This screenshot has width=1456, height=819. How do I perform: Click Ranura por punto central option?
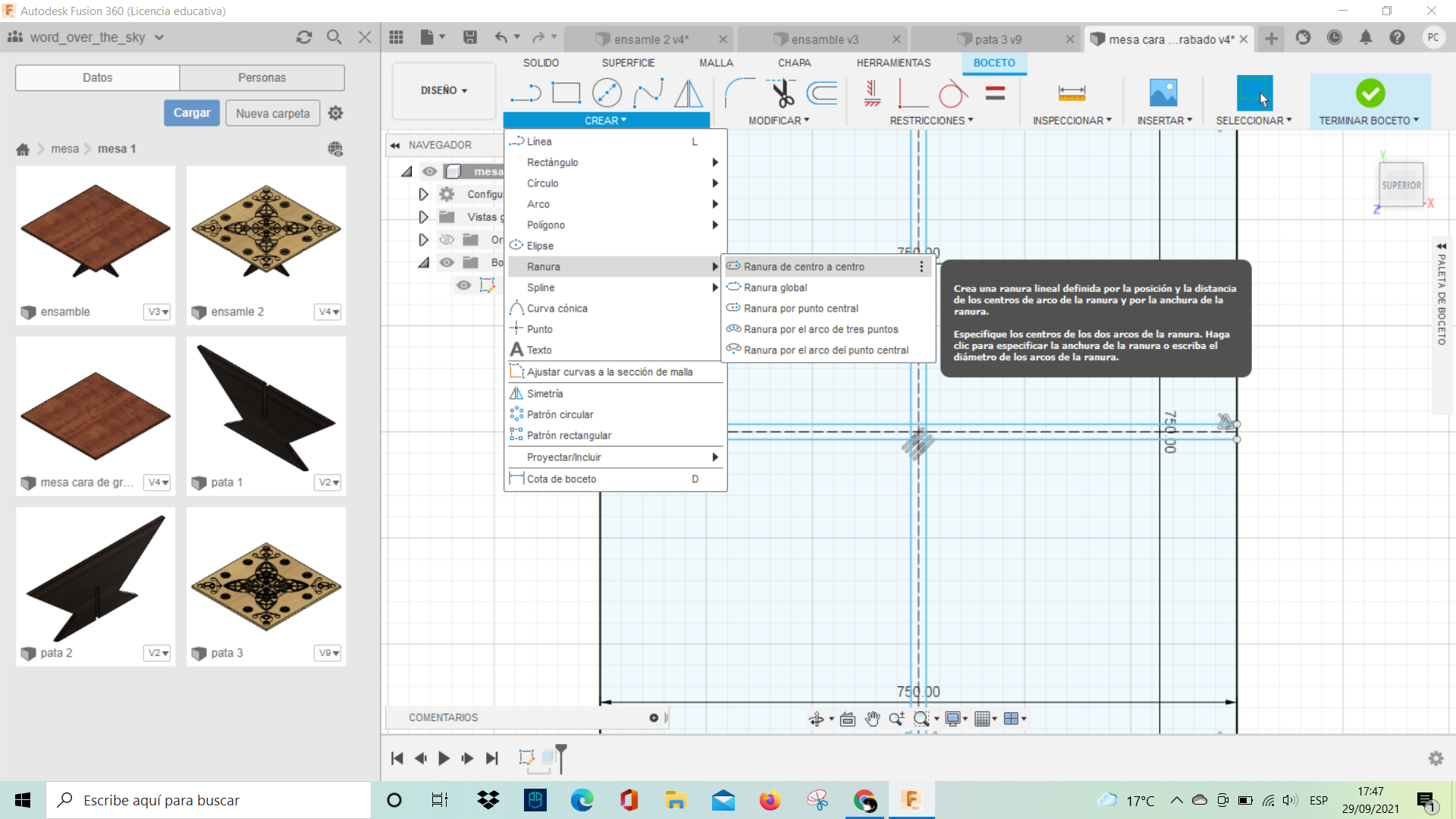coord(801,308)
